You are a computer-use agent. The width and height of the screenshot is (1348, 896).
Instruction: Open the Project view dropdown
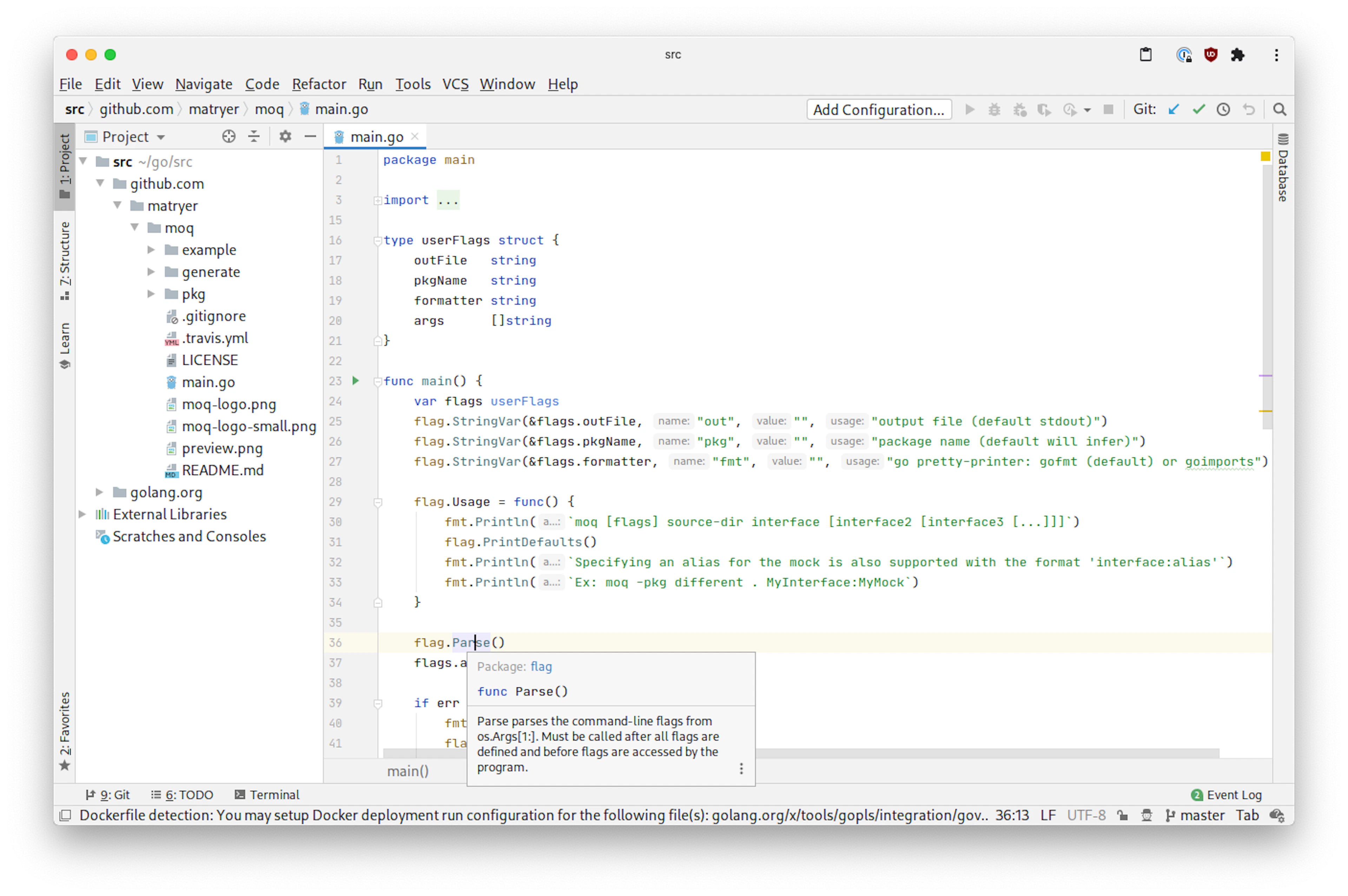coord(126,137)
